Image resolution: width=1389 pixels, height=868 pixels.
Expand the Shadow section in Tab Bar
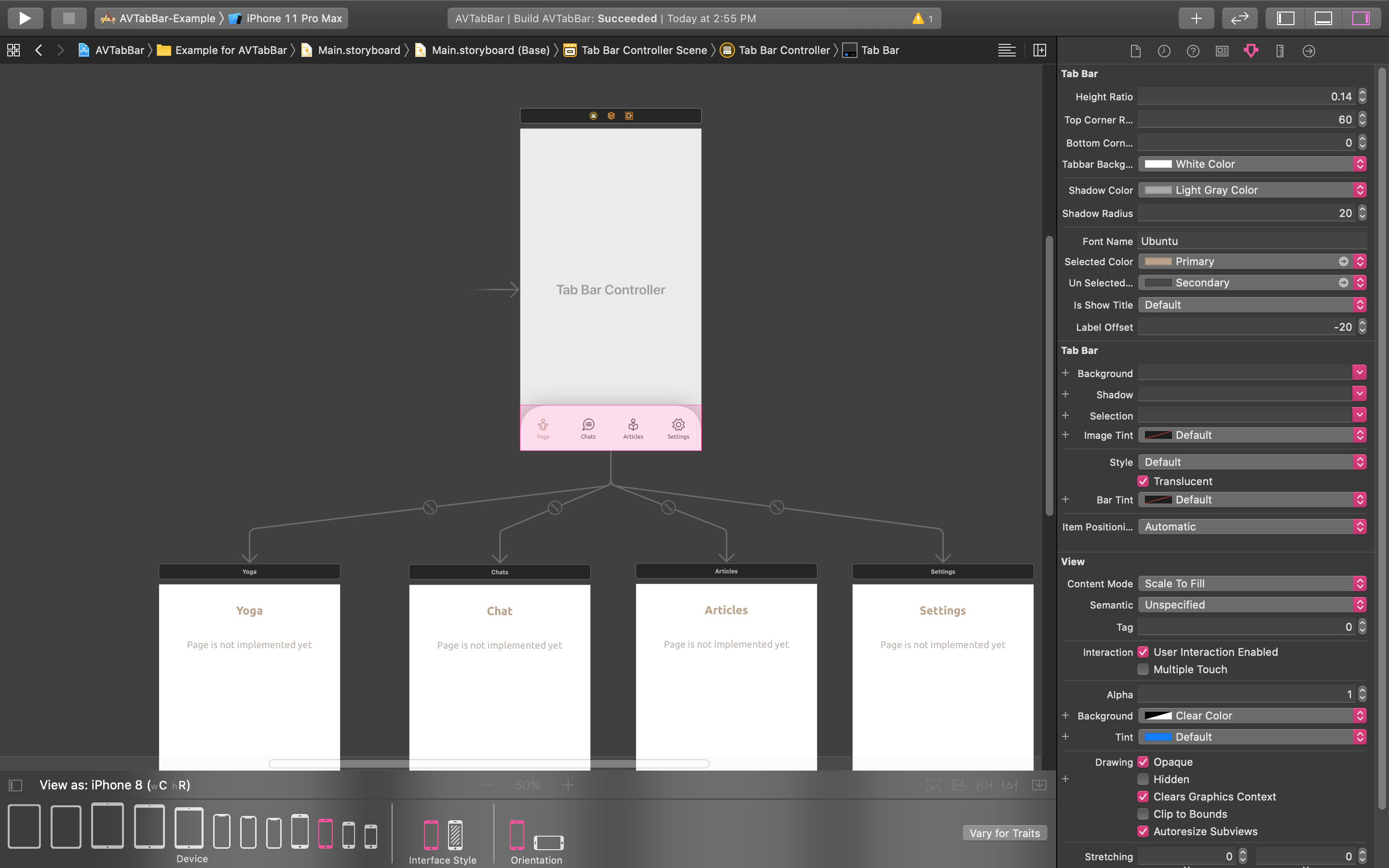click(1065, 393)
